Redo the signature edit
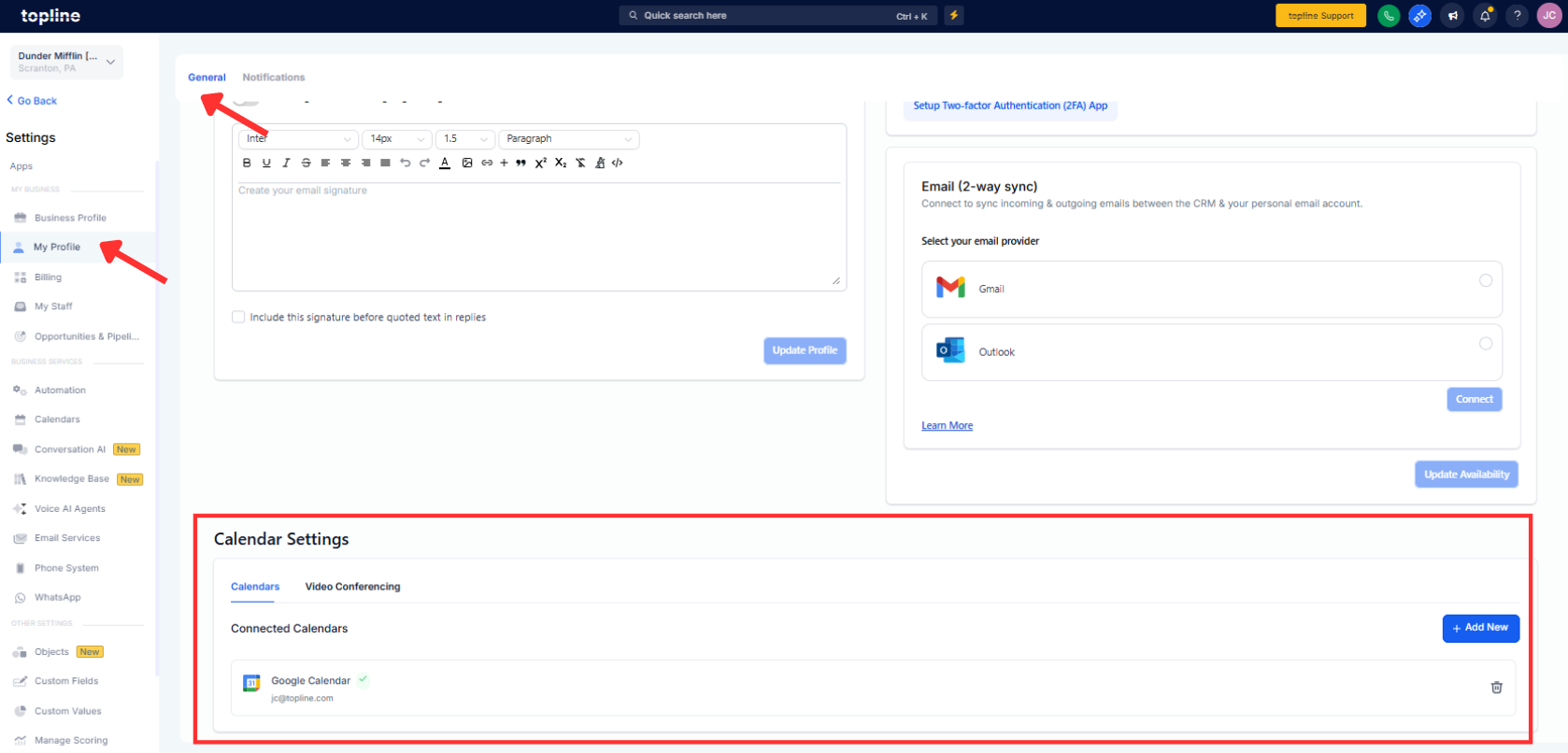 coord(424,163)
